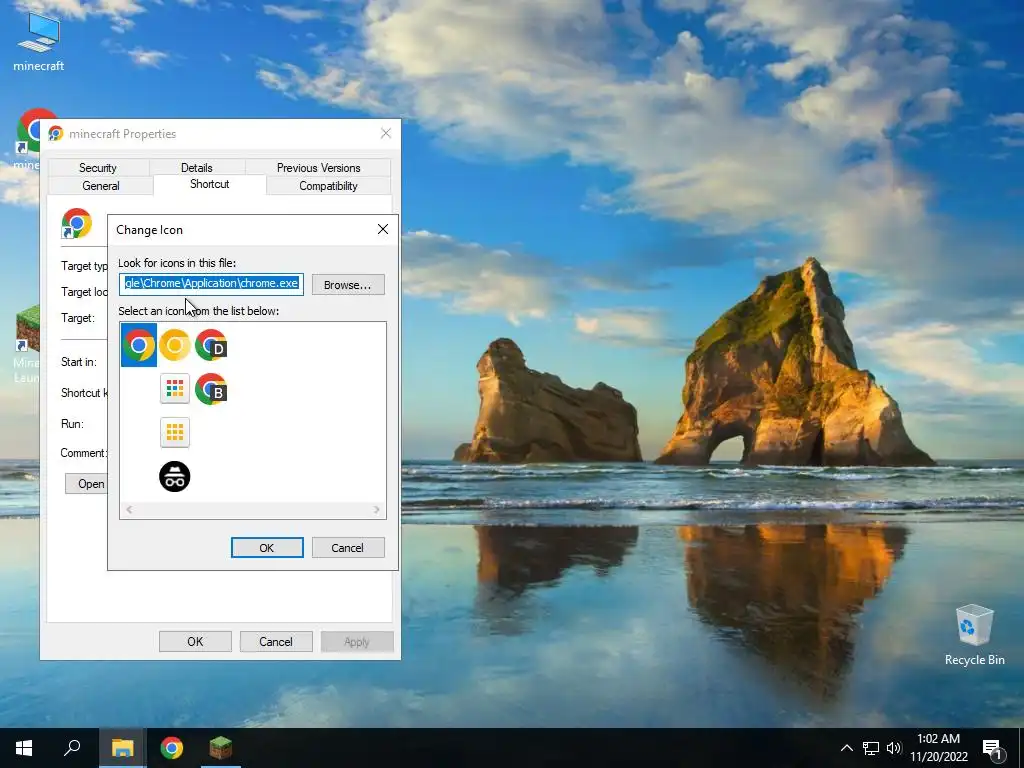The image size is (1024, 768).
Task: Open the Compatibility tab
Action: coord(328,185)
